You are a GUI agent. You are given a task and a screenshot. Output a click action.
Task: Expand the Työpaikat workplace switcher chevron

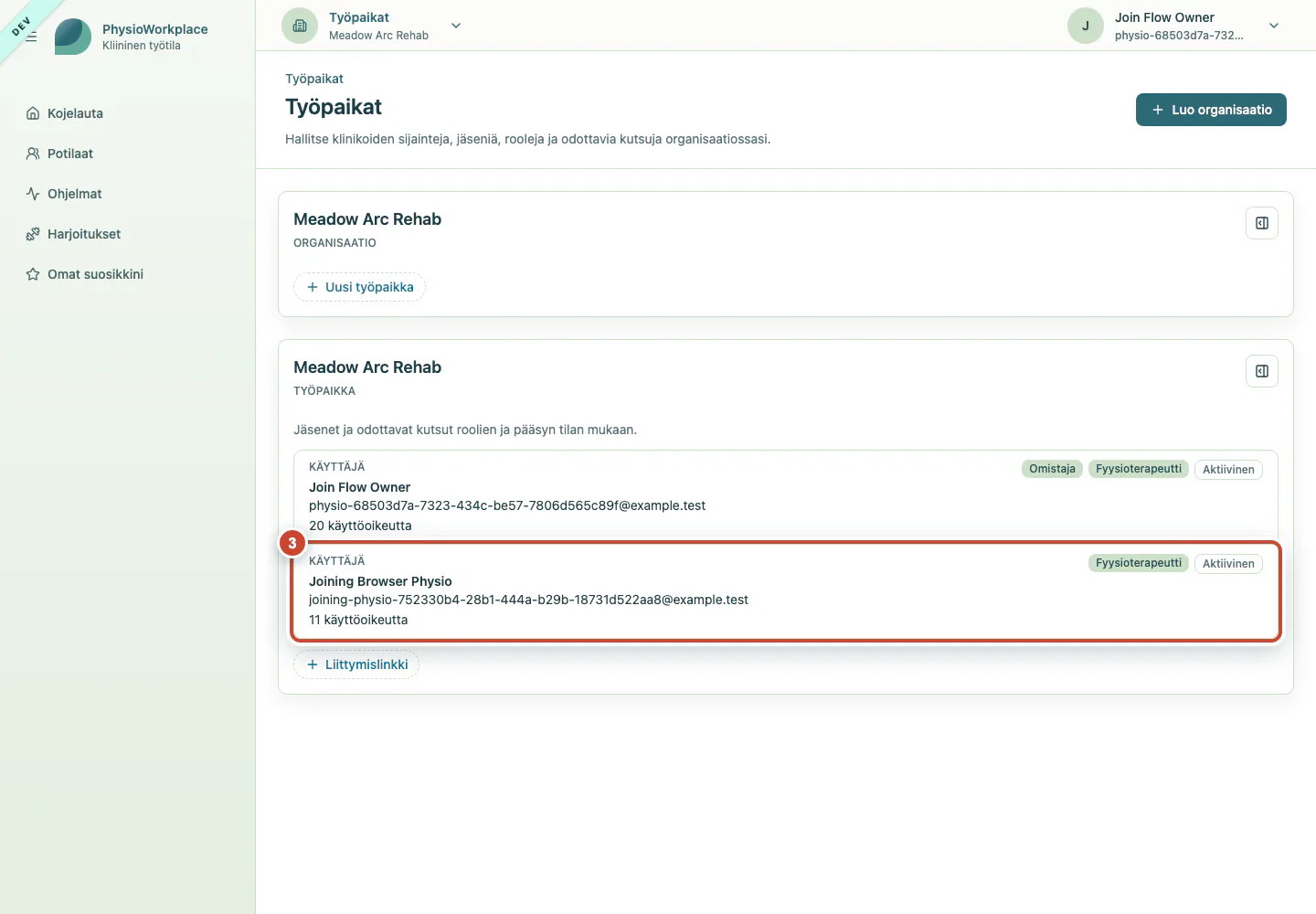pos(456,26)
